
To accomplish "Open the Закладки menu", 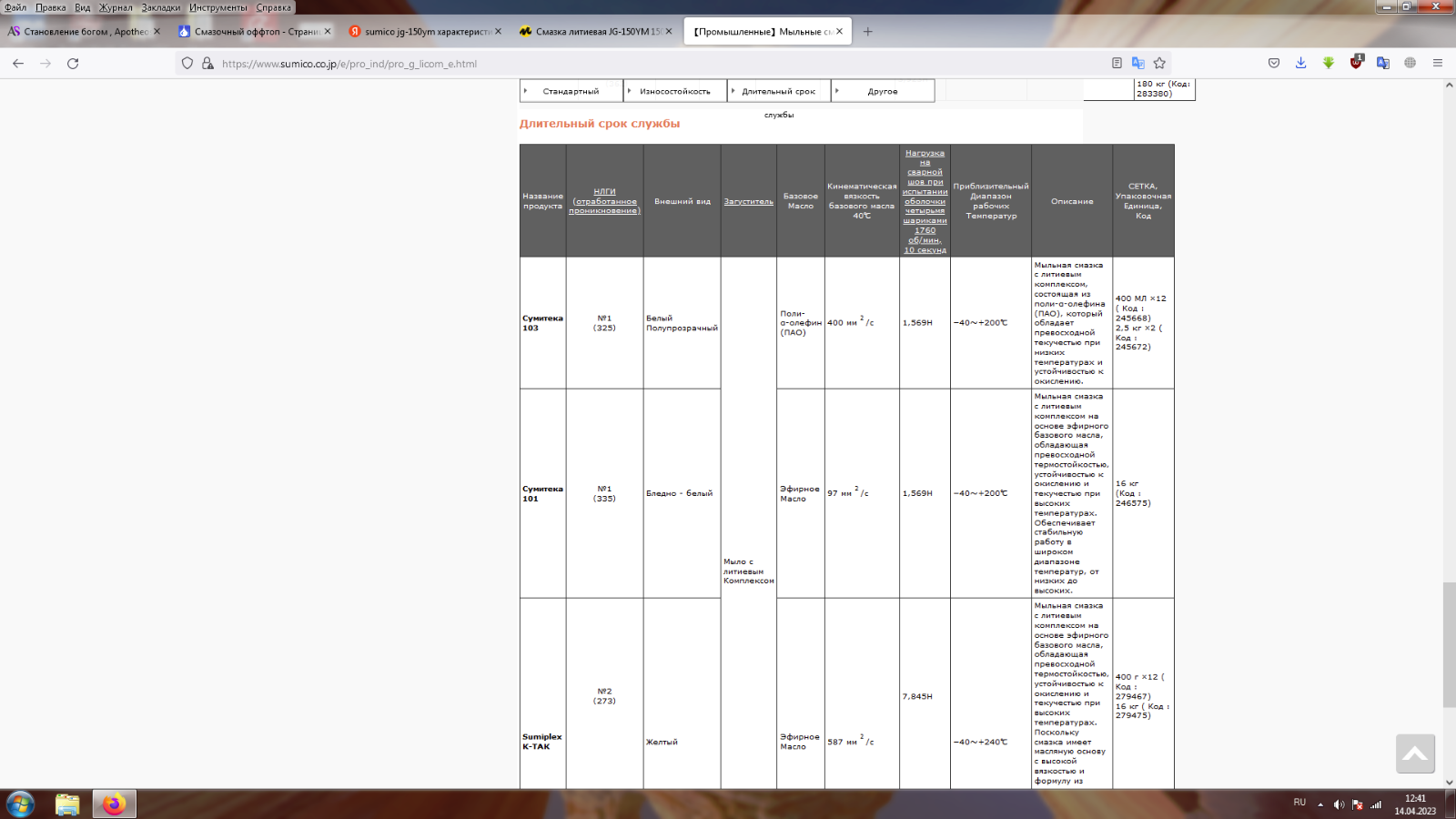I will click(x=161, y=7).
